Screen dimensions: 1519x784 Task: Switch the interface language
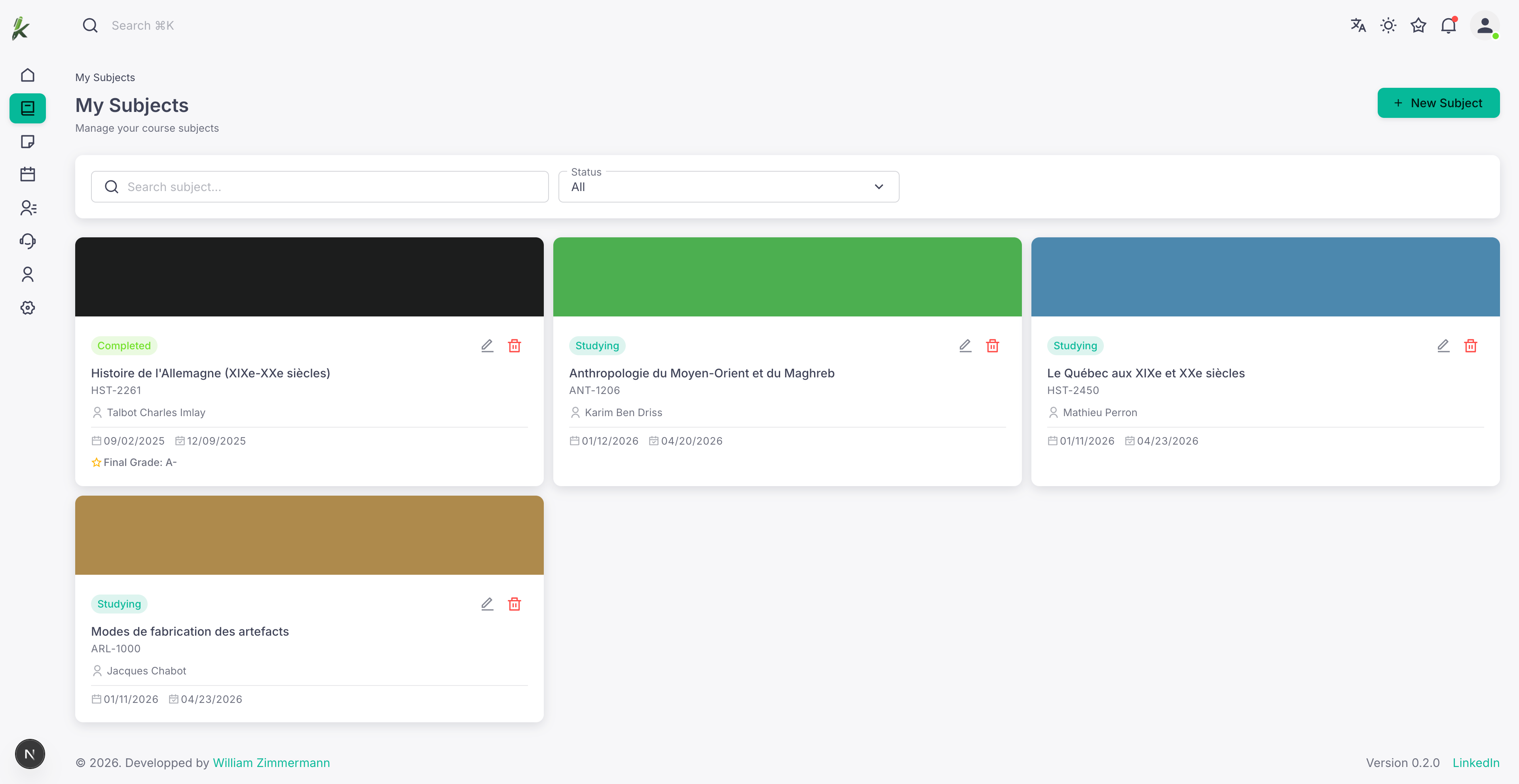(1358, 25)
